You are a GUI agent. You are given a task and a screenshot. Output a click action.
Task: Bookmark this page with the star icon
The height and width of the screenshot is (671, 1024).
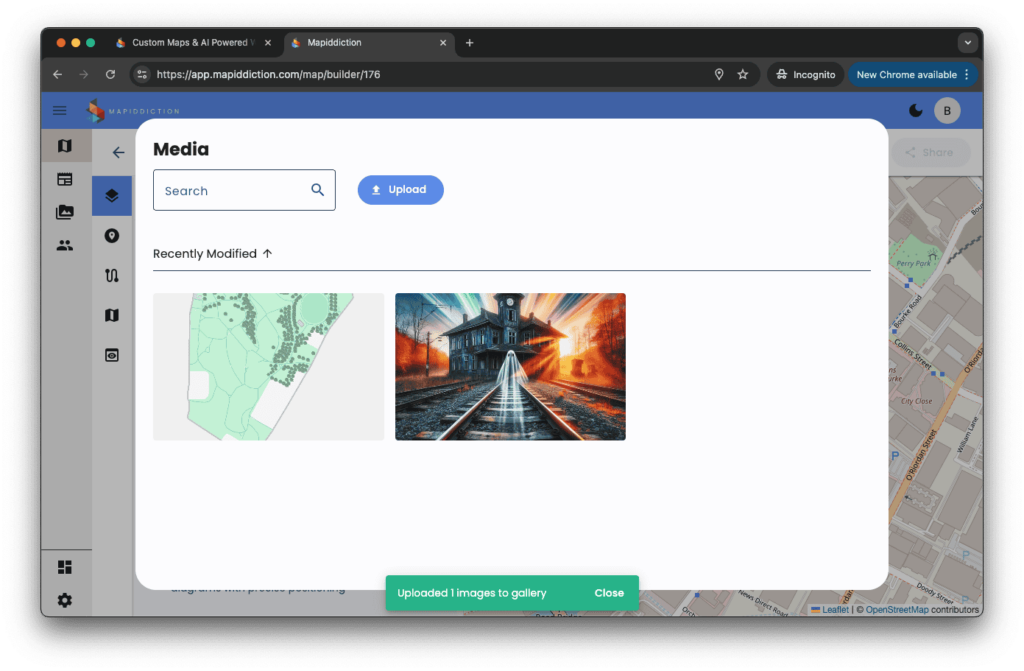pyautogui.click(x=743, y=75)
